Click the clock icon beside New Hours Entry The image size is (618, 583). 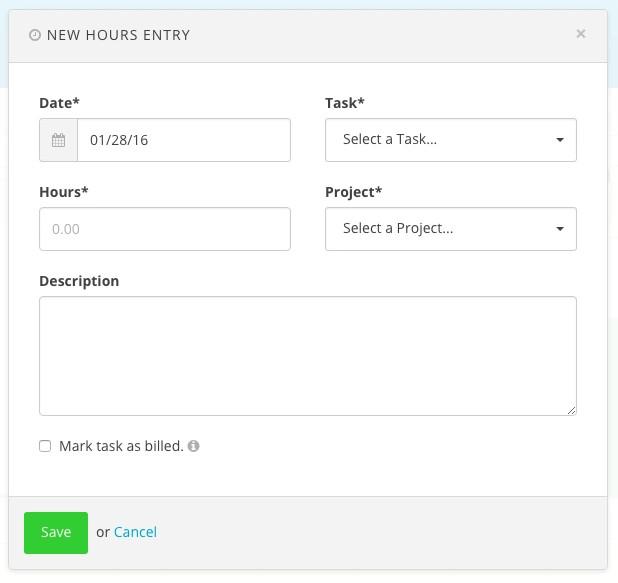36,35
